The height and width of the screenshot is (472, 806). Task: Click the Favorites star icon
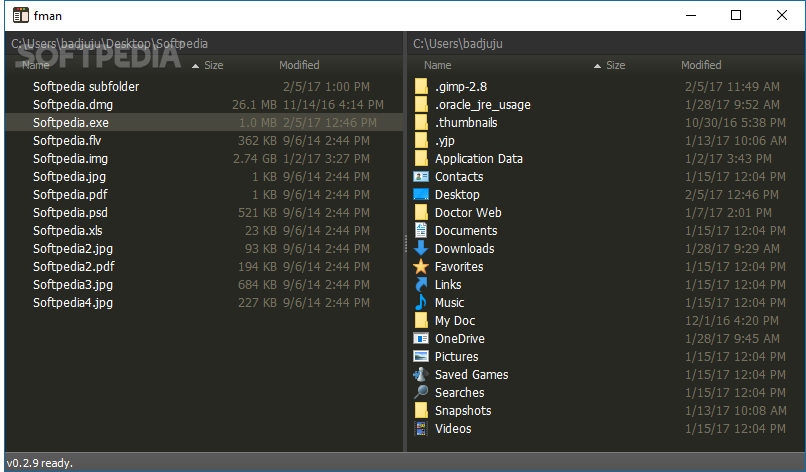(421, 266)
